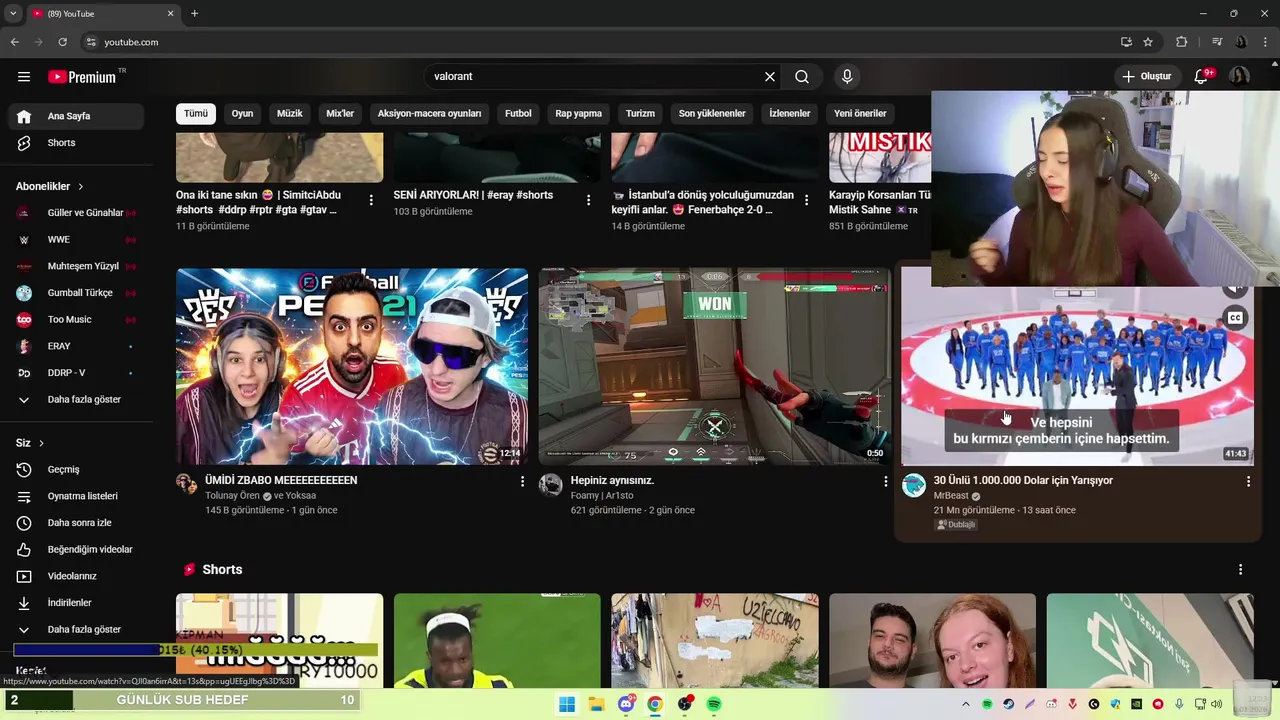Open İndirilenler in sidebar
Screen dimensions: 1280x720
tap(76, 603)
